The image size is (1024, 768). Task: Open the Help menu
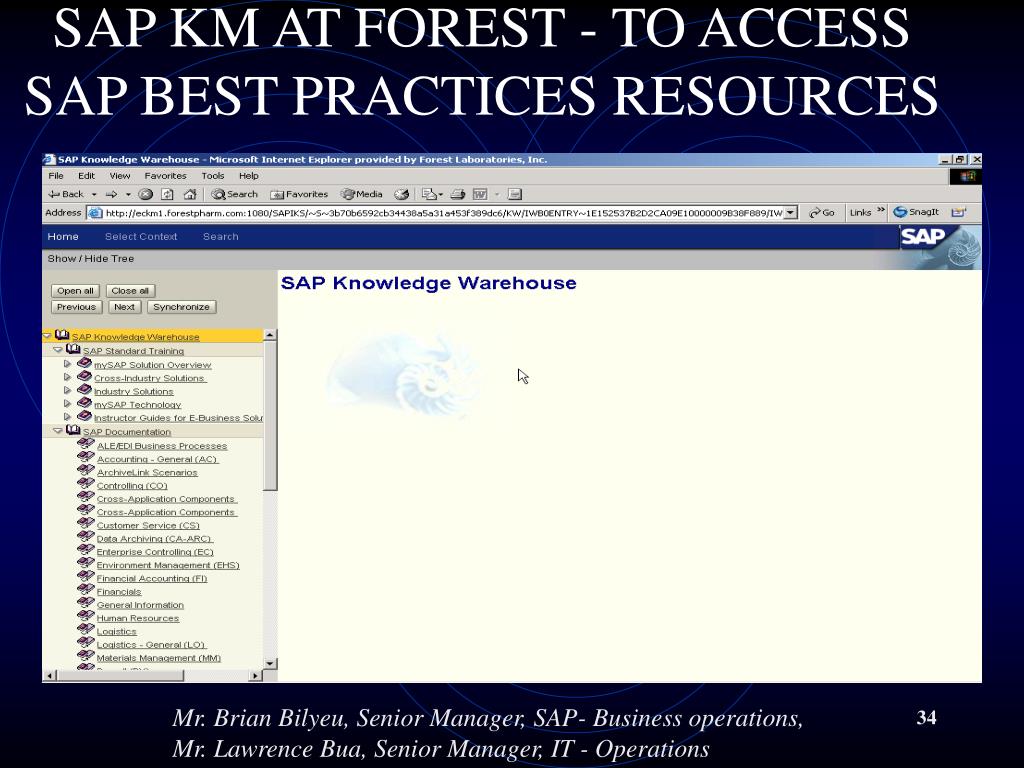(249, 176)
